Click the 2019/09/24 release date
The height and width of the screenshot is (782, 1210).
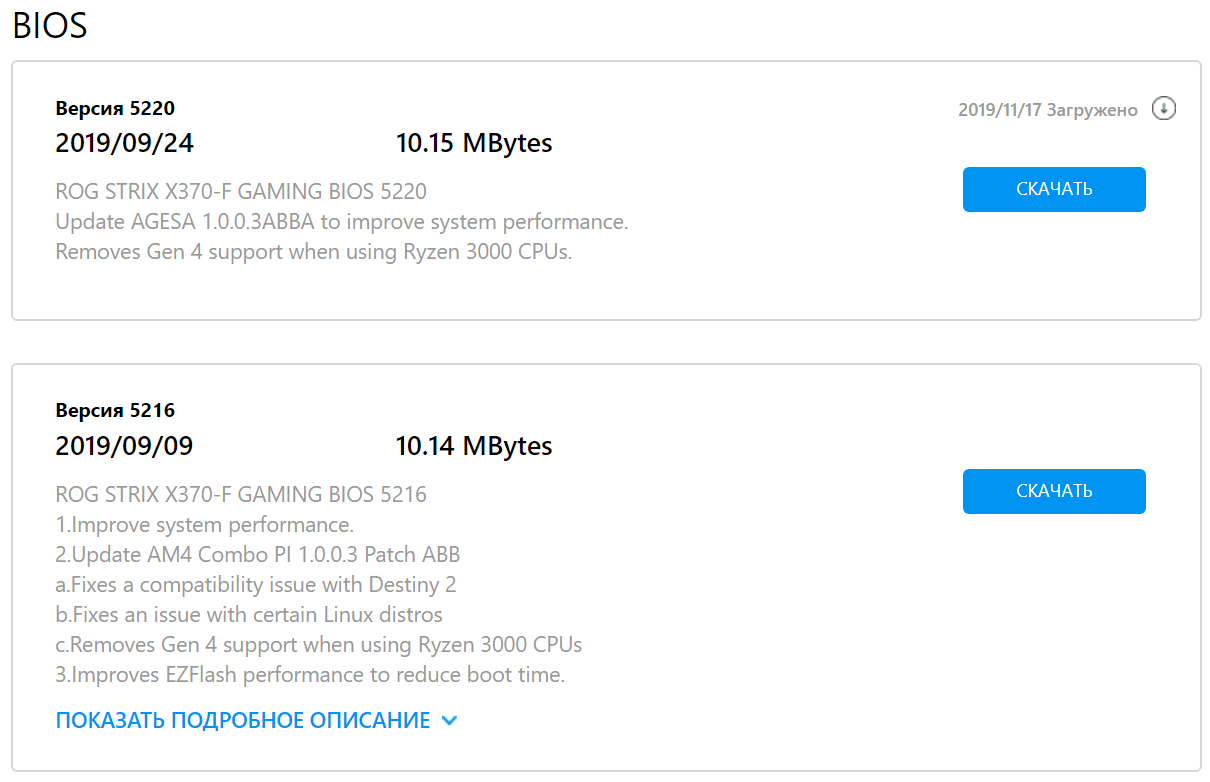pyautogui.click(x=124, y=143)
